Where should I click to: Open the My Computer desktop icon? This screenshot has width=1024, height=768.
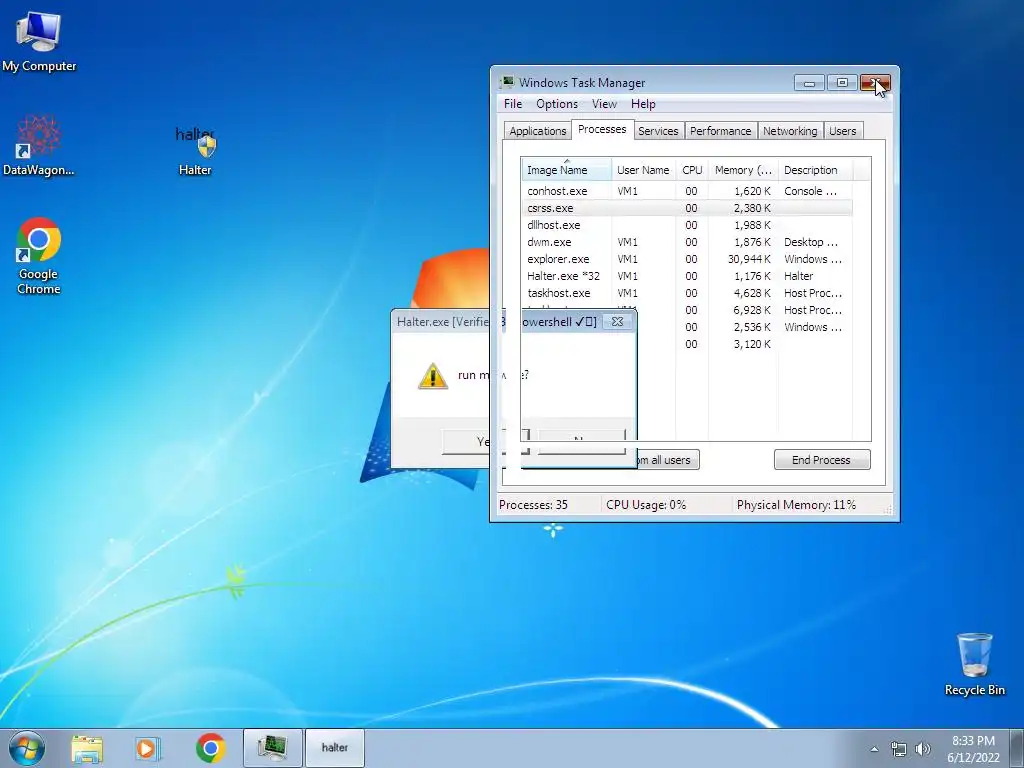tap(39, 42)
